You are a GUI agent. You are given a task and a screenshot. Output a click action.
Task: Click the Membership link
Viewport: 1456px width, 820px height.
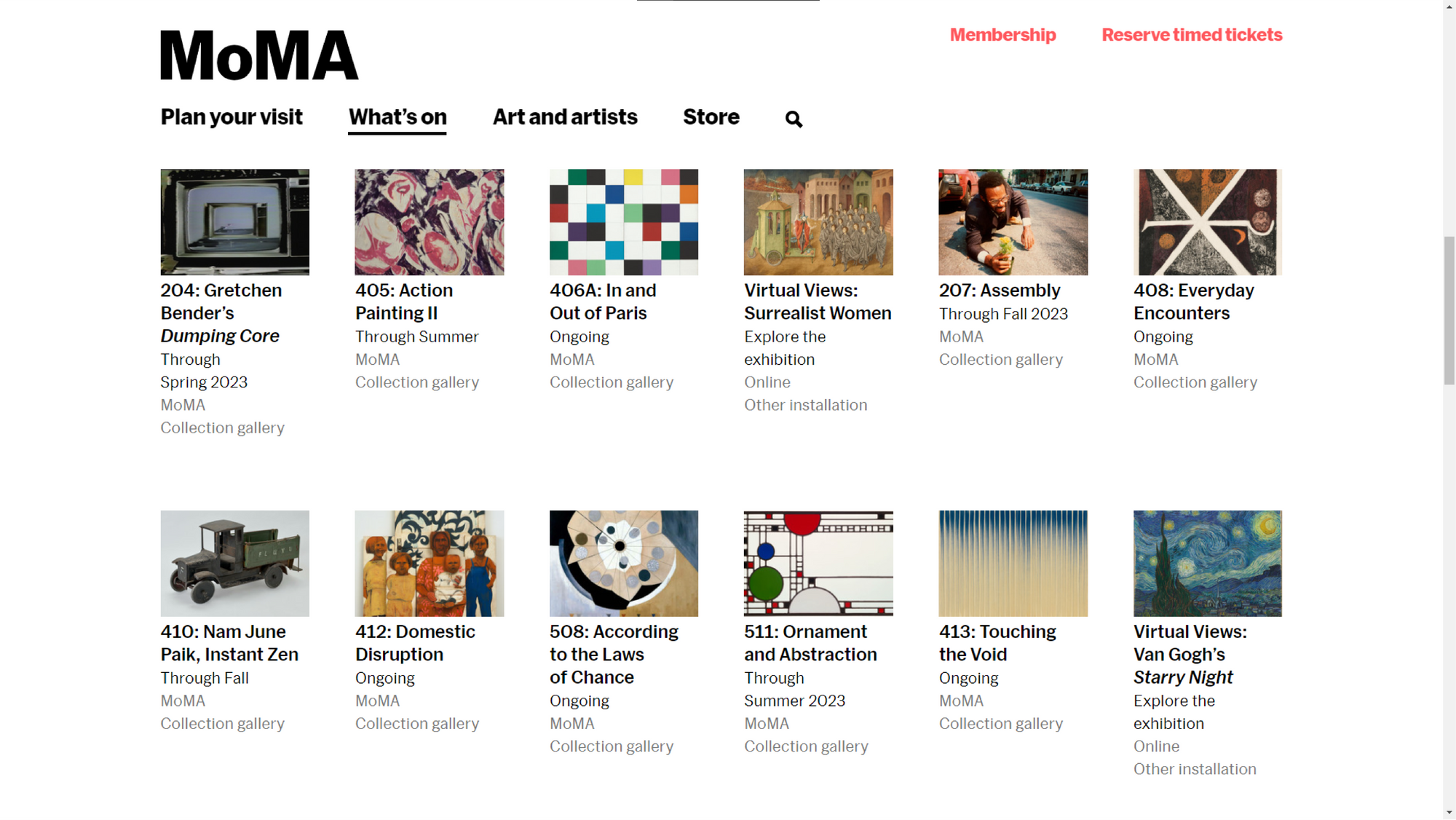pyautogui.click(x=1002, y=34)
